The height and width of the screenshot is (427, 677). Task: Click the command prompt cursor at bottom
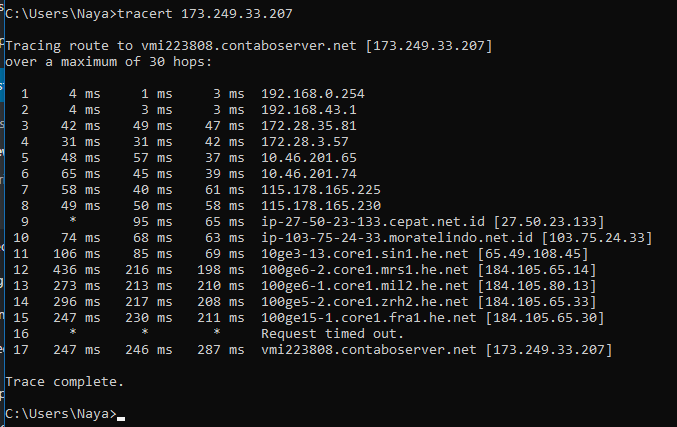click(121, 415)
